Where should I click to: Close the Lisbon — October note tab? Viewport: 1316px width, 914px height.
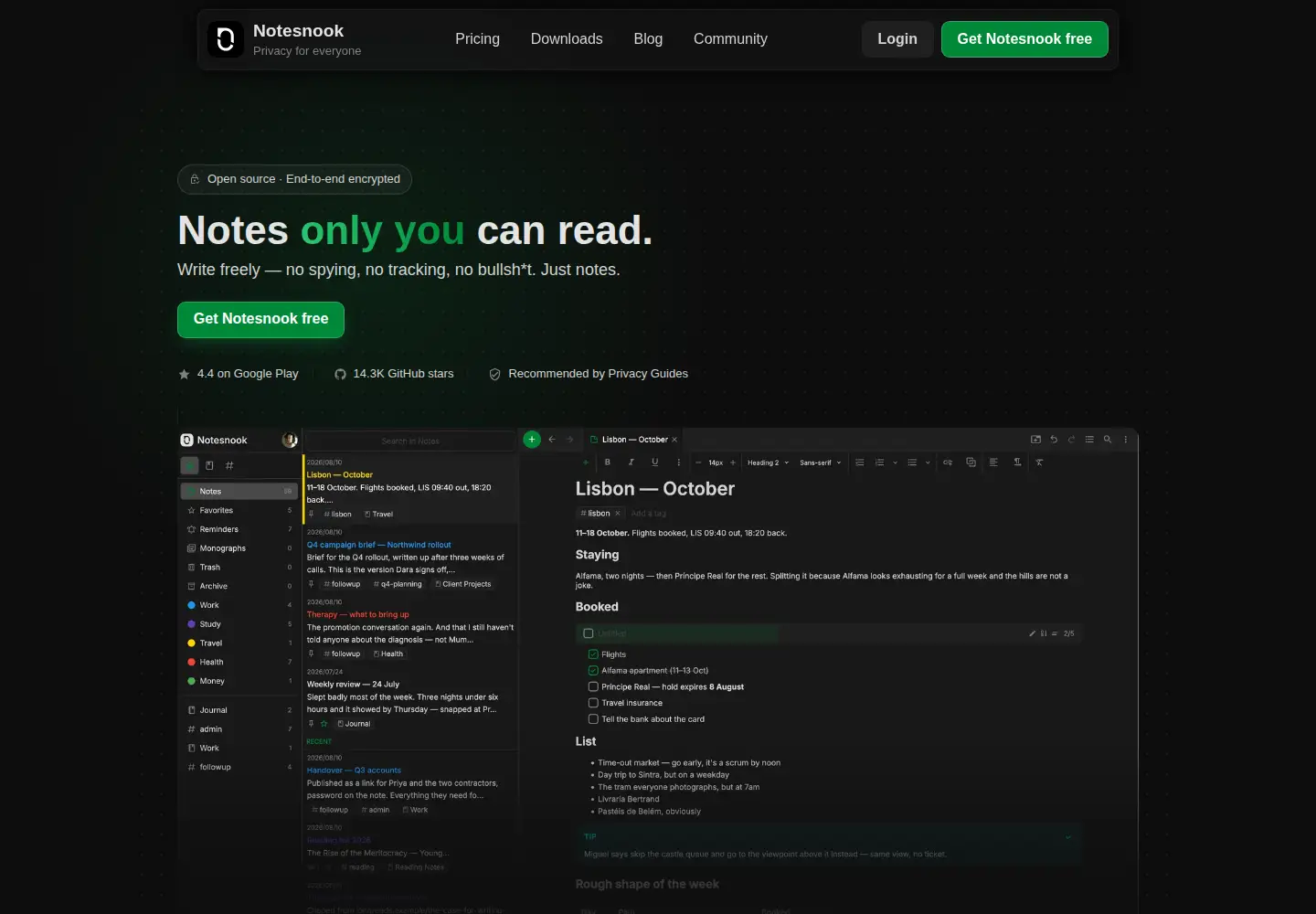[675, 440]
